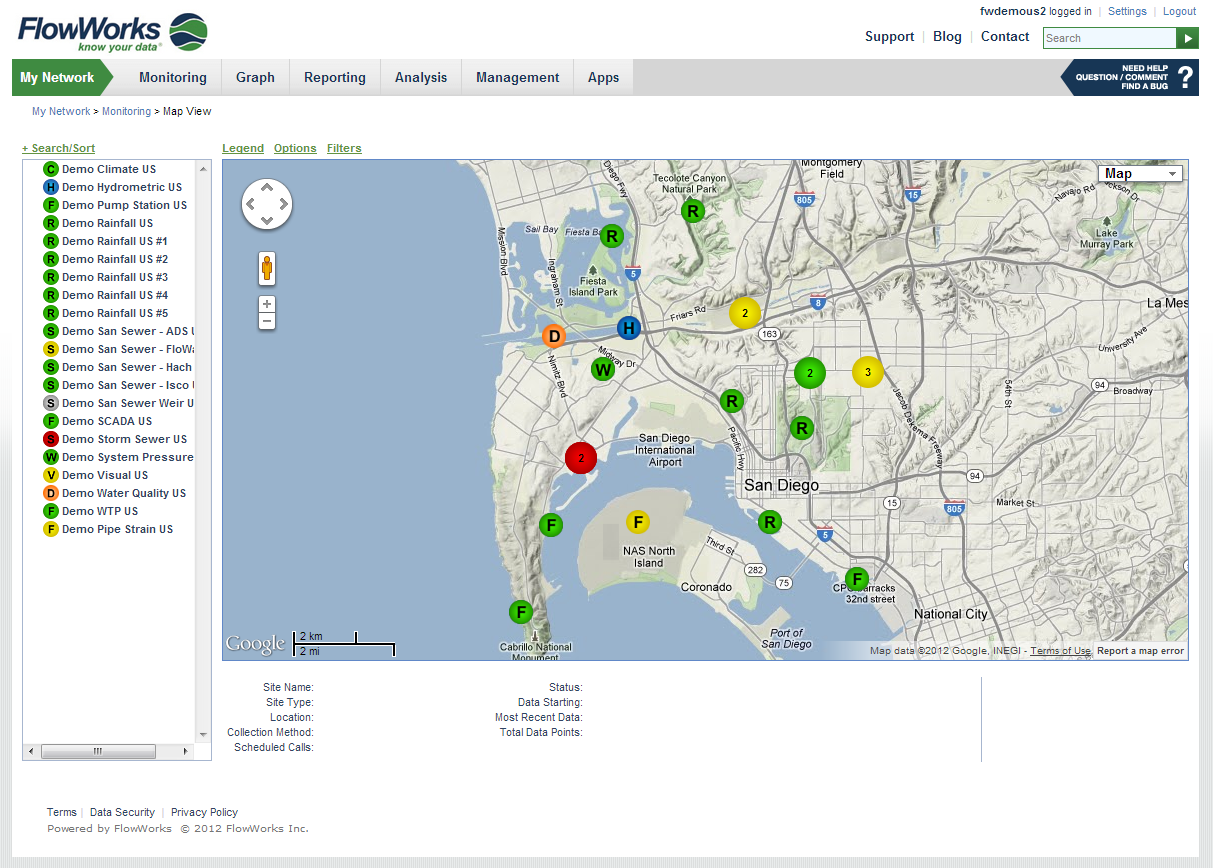Select the yellow F marker on NAS North Island
1213x868 pixels.
(638, 522)
